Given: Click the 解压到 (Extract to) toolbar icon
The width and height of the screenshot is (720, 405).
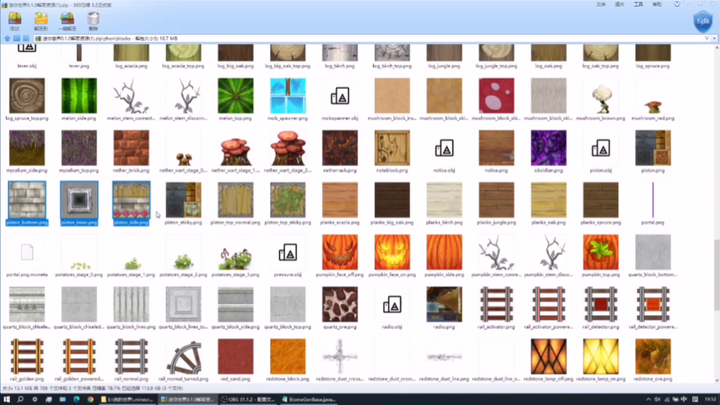Looking at the screenshot, I should click(41, 20).
